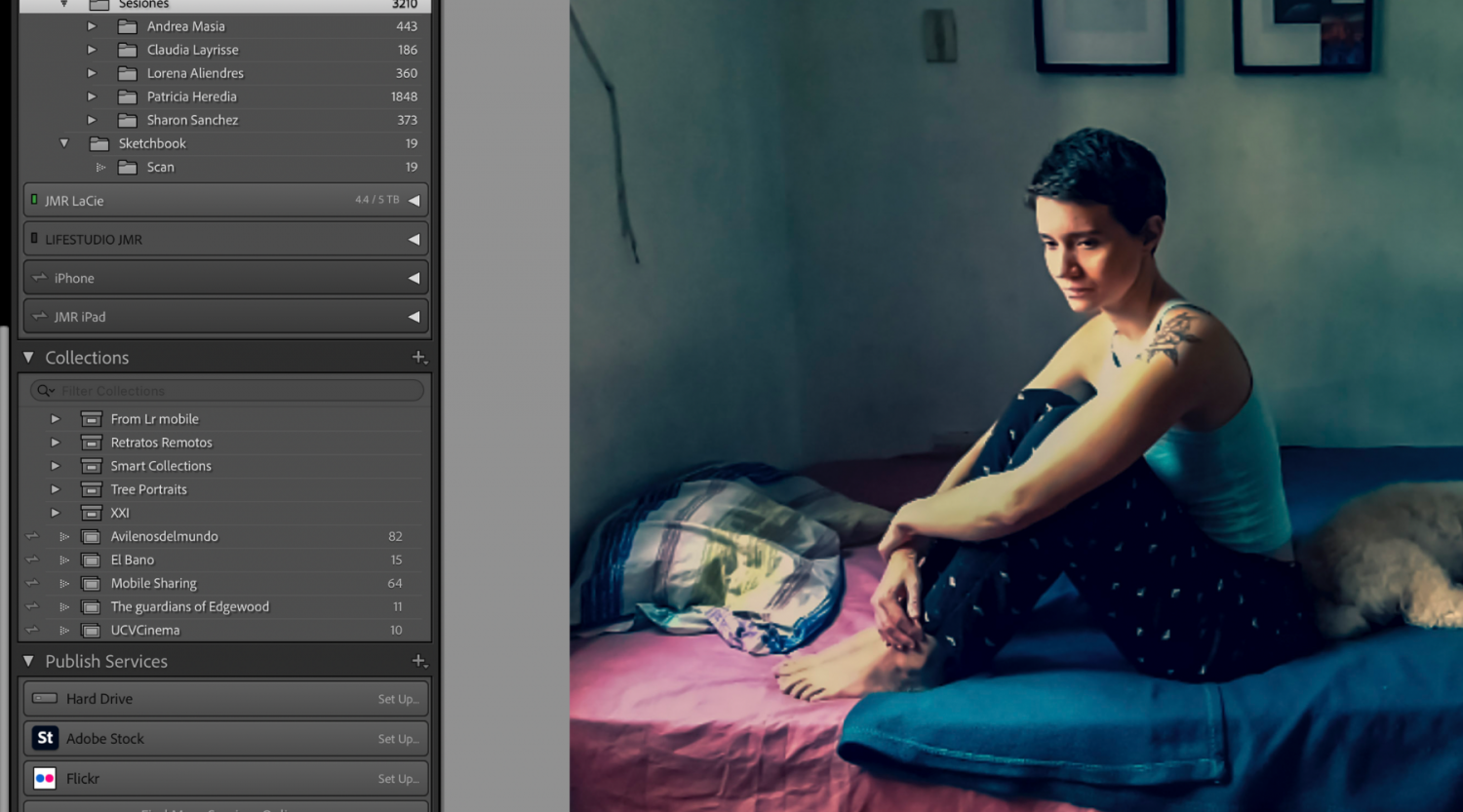Expand the JMR iPad source panel
Image resolution: width=1463 pixels, height=812 pixels.
pos(415,317)
